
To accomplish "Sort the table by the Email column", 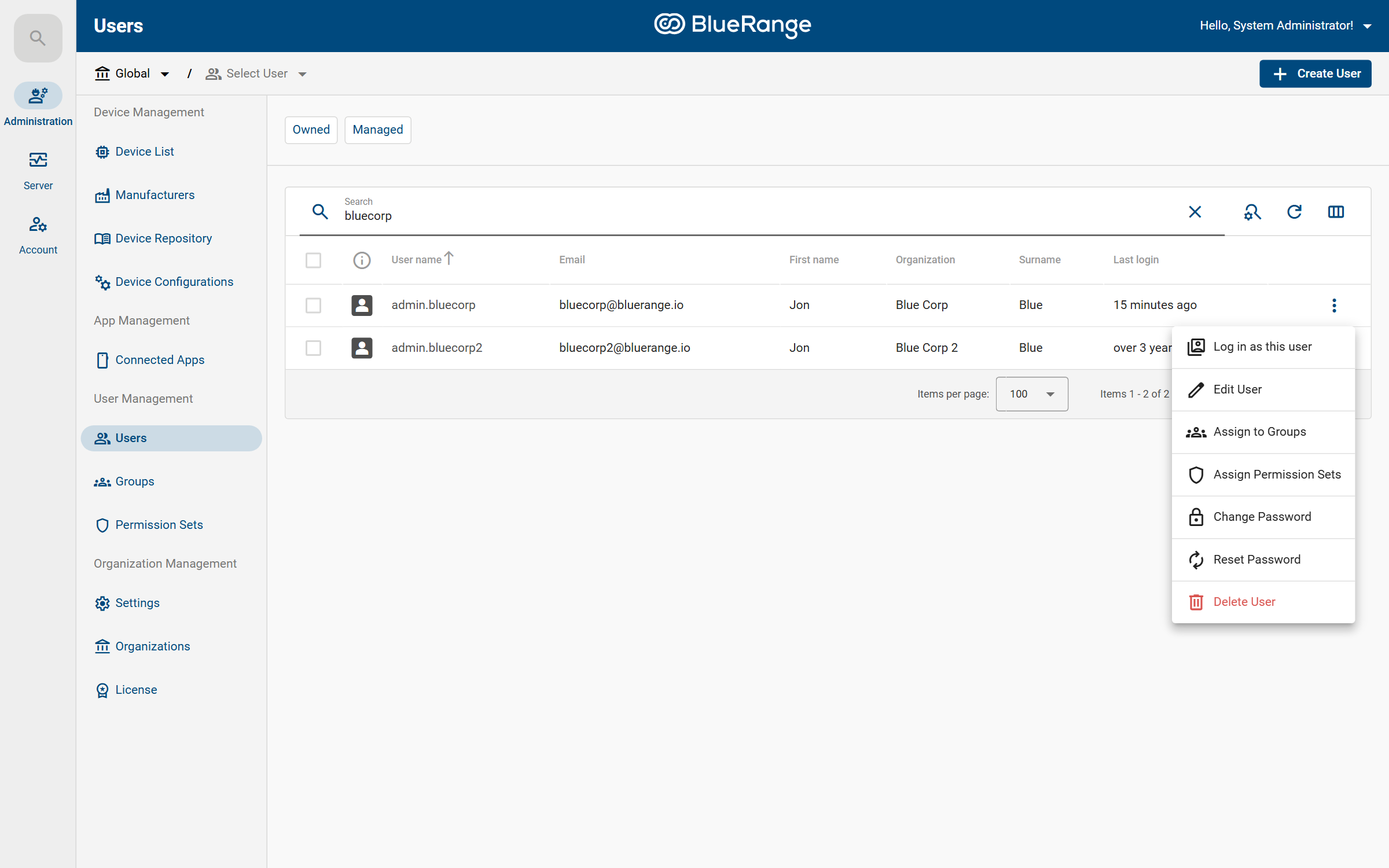I will pos(572,260).
